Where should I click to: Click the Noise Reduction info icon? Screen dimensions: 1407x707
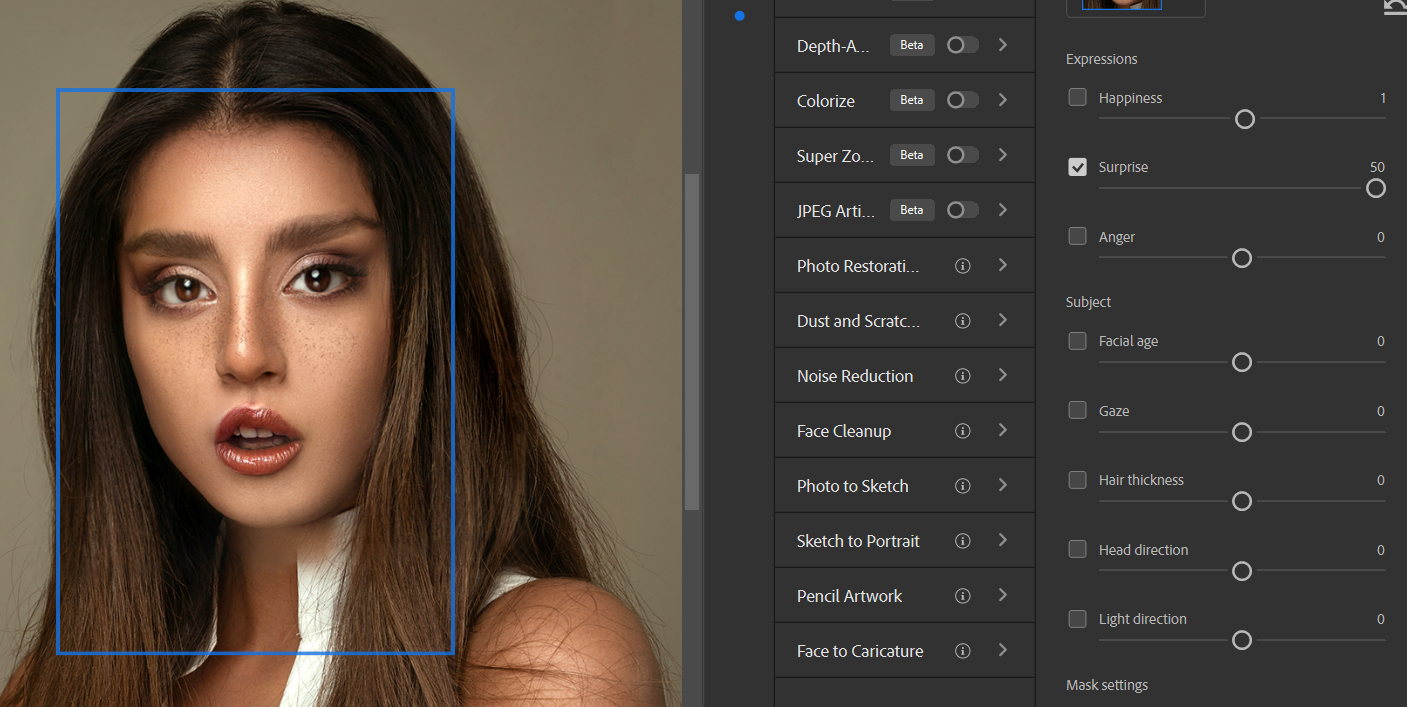click(x=963, y=376)
